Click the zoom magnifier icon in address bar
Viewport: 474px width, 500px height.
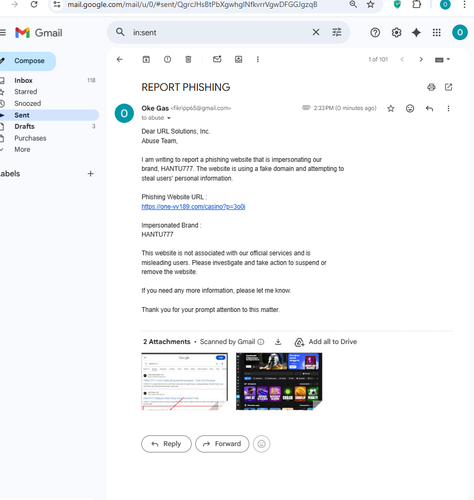[x=353, y=4]
